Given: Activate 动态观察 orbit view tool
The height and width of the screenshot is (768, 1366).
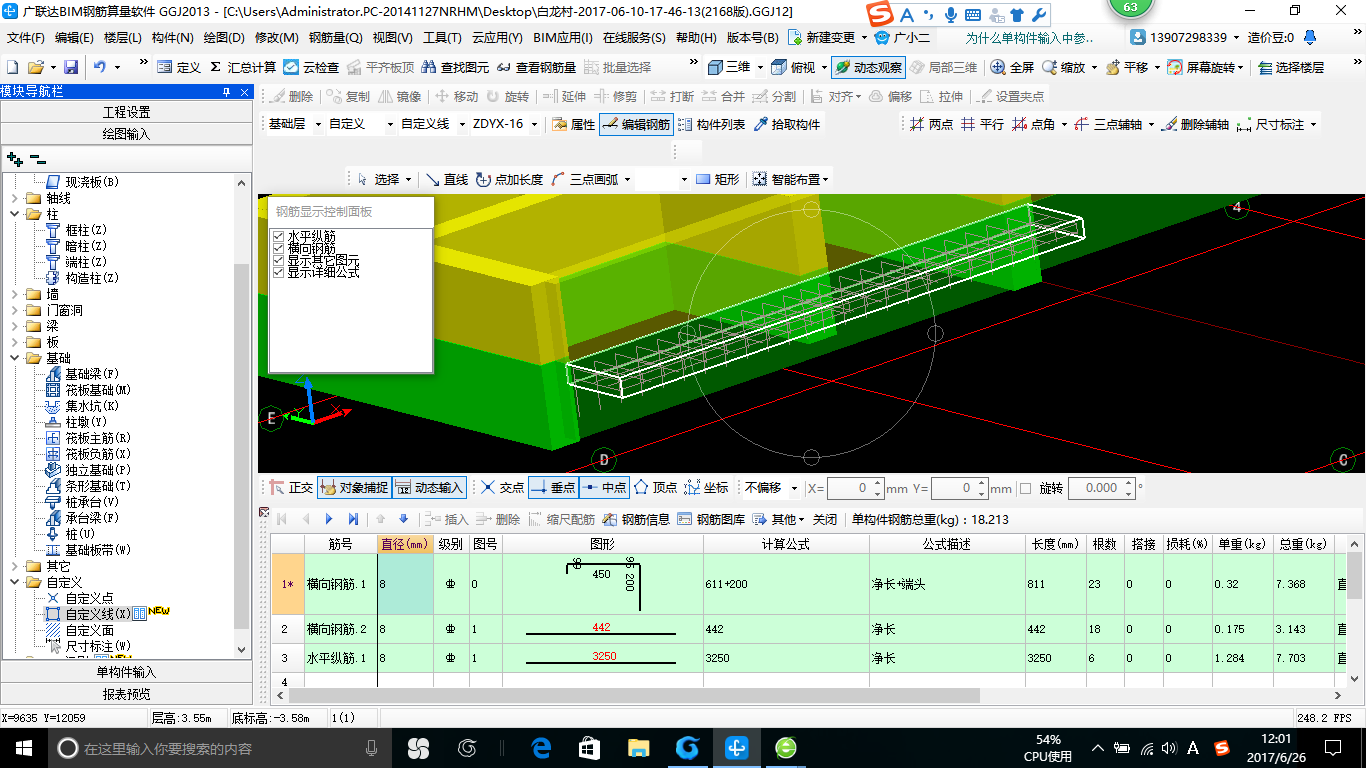Looking at the screenshot, I should [867, 67].
